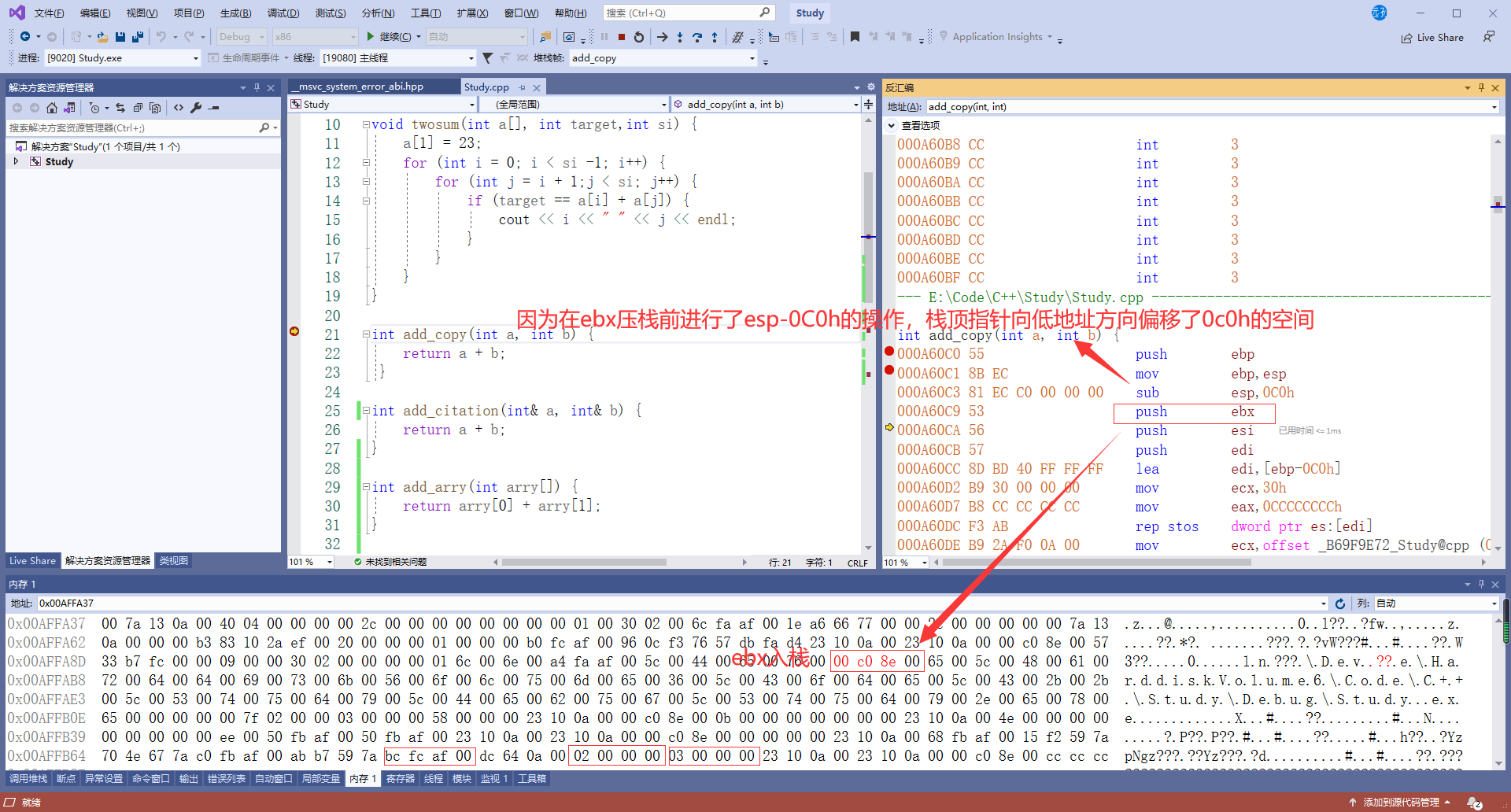Click the split editor icon above scrollbar
This screenshot has width=1511, height=812.
click(868, 104)
